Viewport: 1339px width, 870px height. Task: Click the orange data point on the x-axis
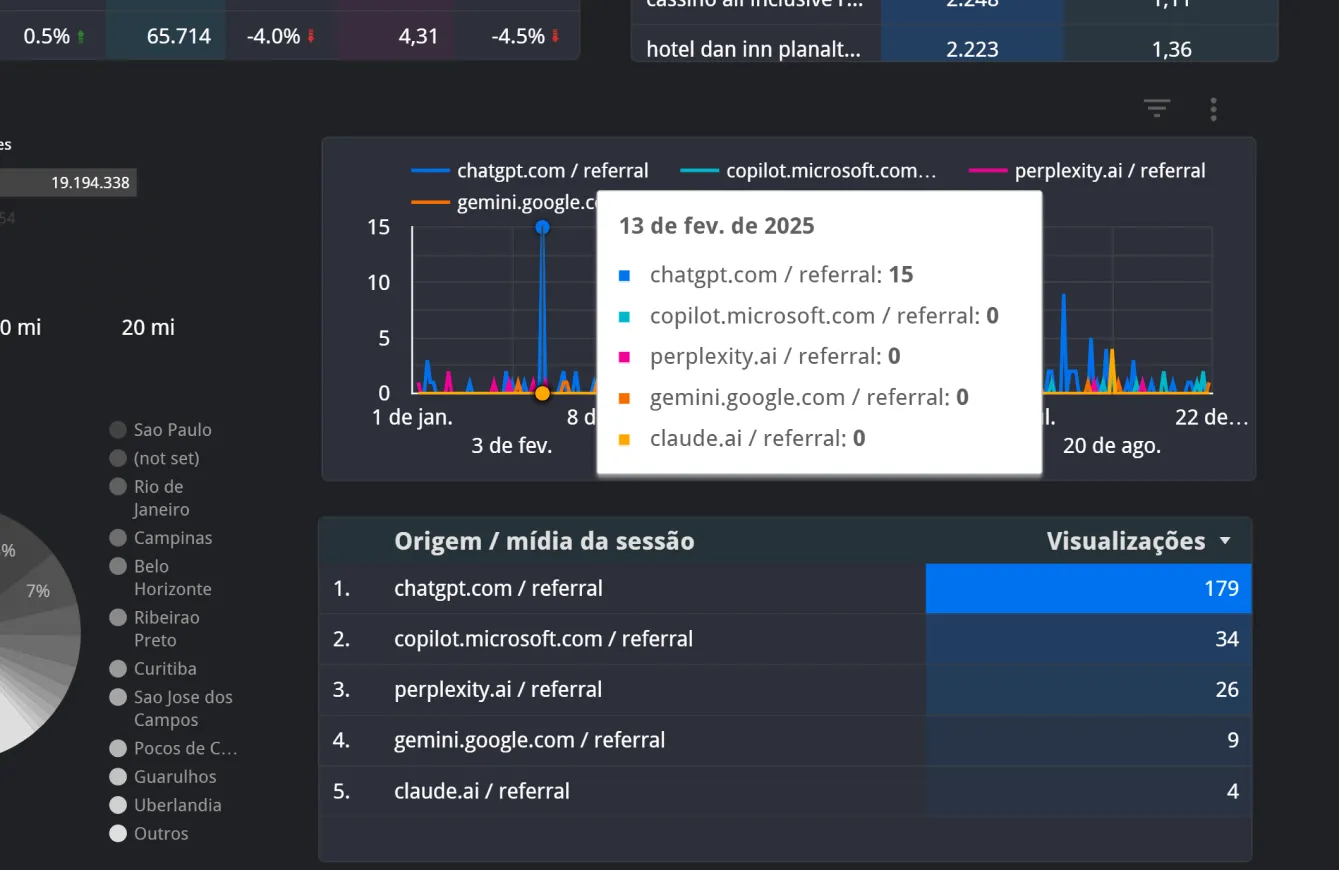542,393
